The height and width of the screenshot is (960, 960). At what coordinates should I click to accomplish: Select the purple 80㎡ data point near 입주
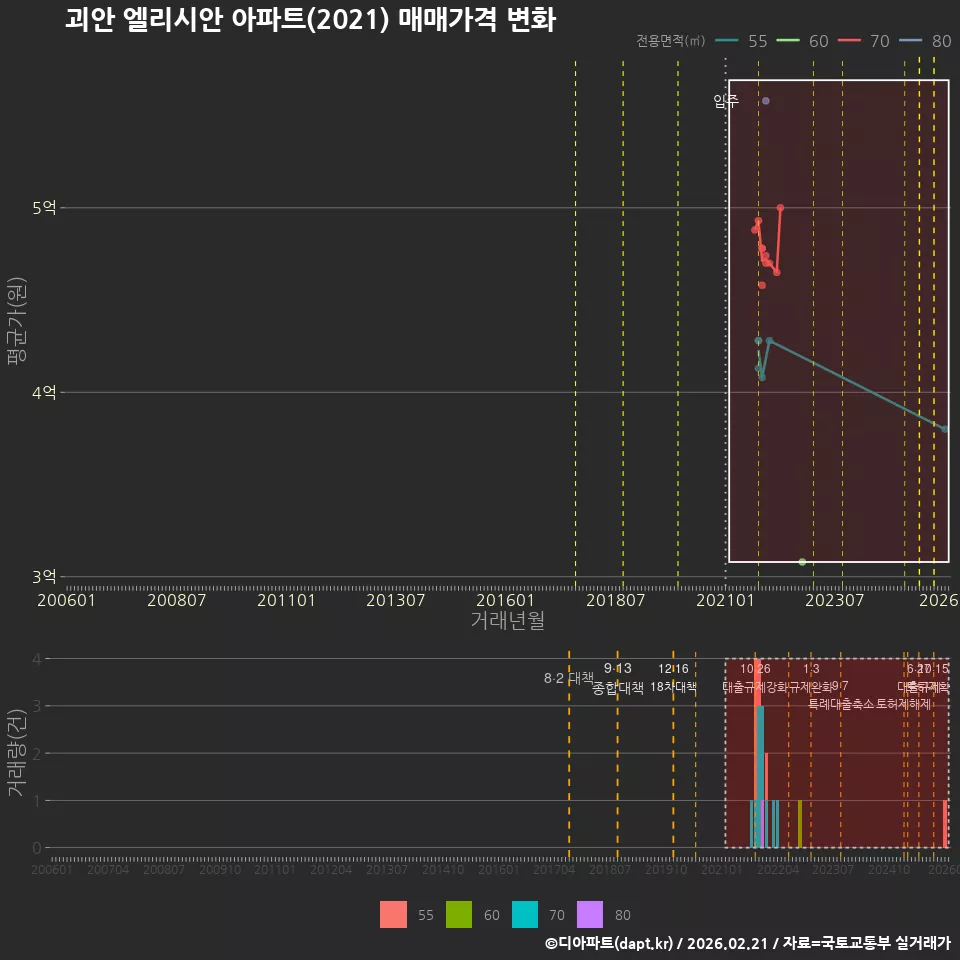(766, 101)
